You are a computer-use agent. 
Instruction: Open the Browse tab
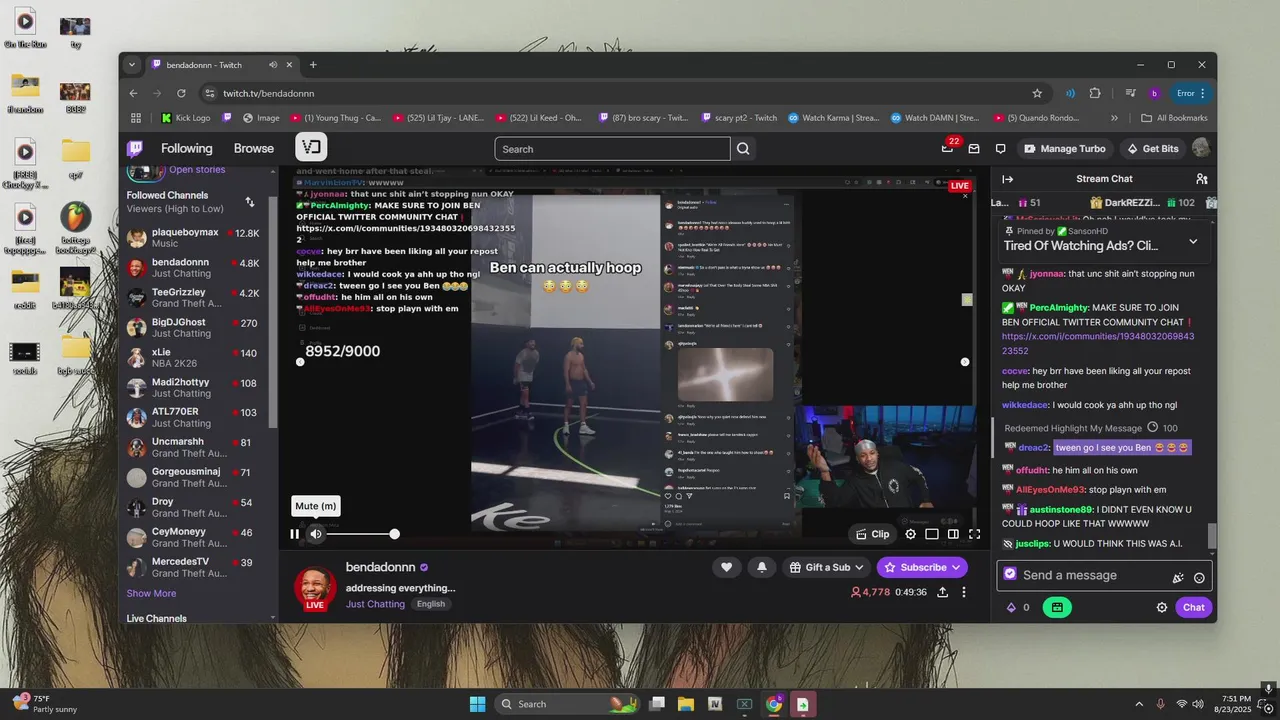pos(254,148)
